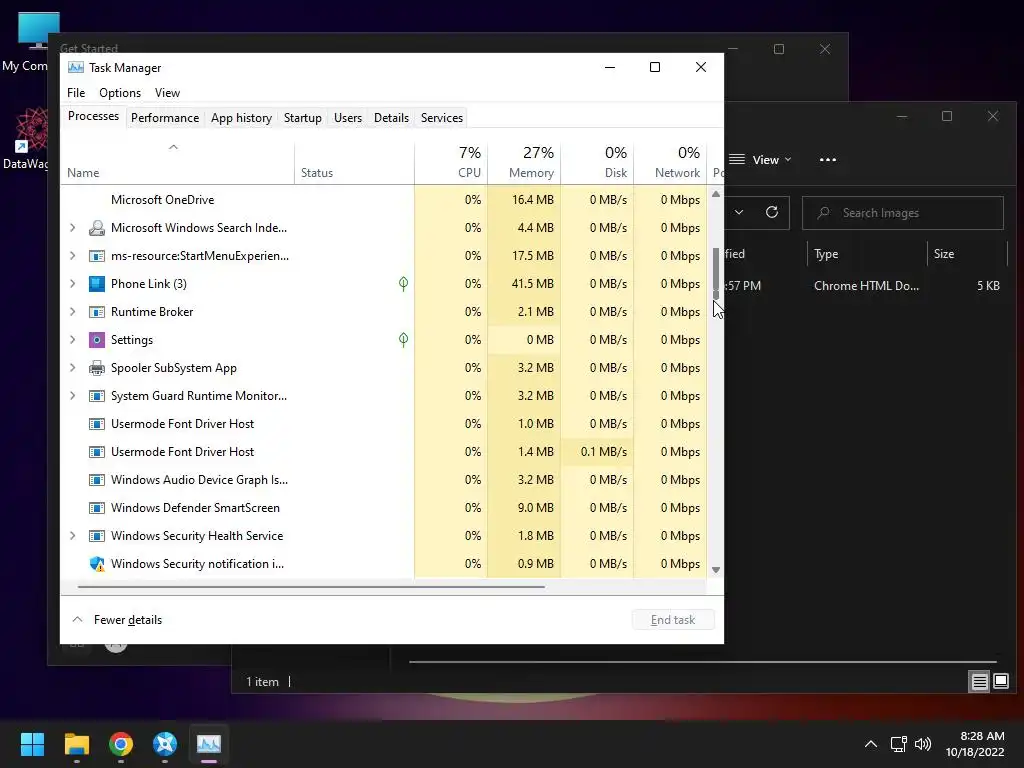
Task: Click the End task button
Action: click(x=673, y=620)
